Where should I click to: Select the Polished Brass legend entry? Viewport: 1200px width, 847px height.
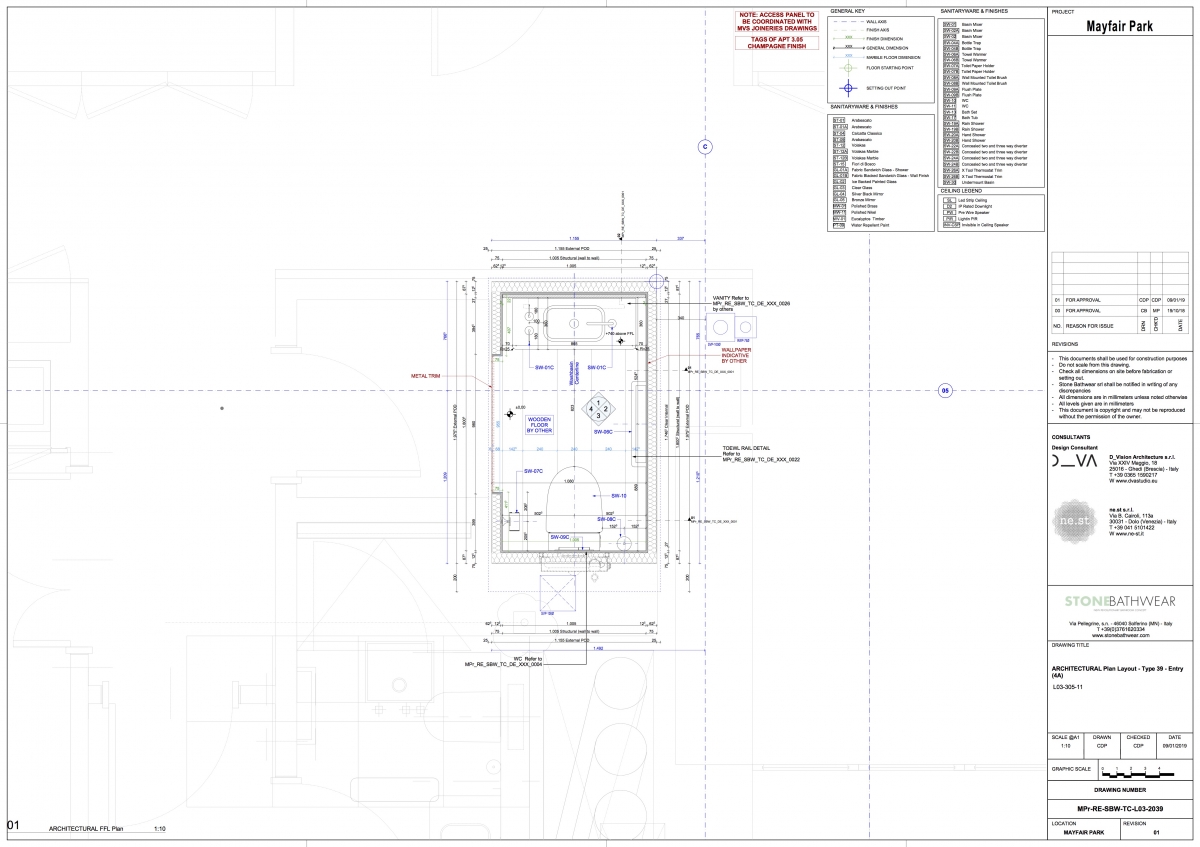856,206
